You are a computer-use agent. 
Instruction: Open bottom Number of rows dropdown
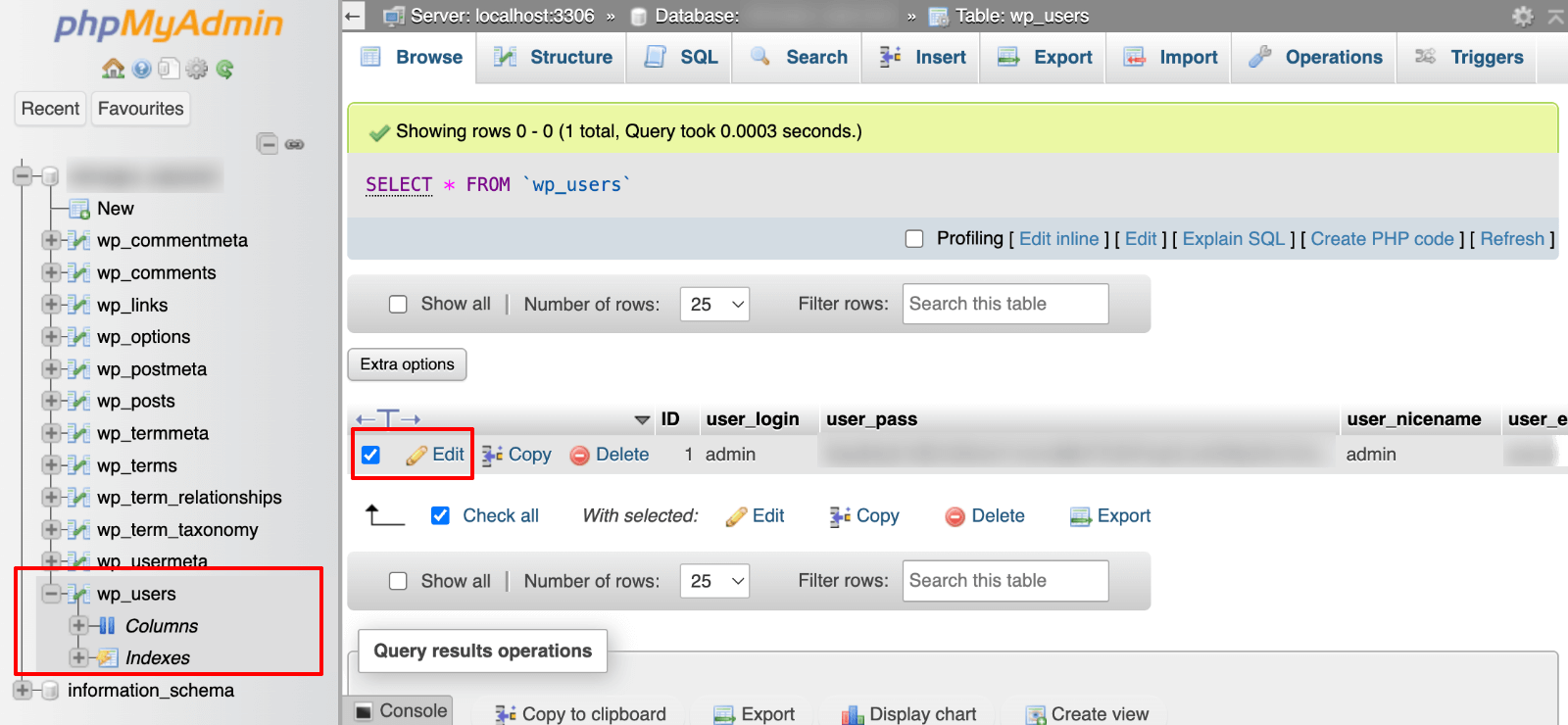[714, 581]
